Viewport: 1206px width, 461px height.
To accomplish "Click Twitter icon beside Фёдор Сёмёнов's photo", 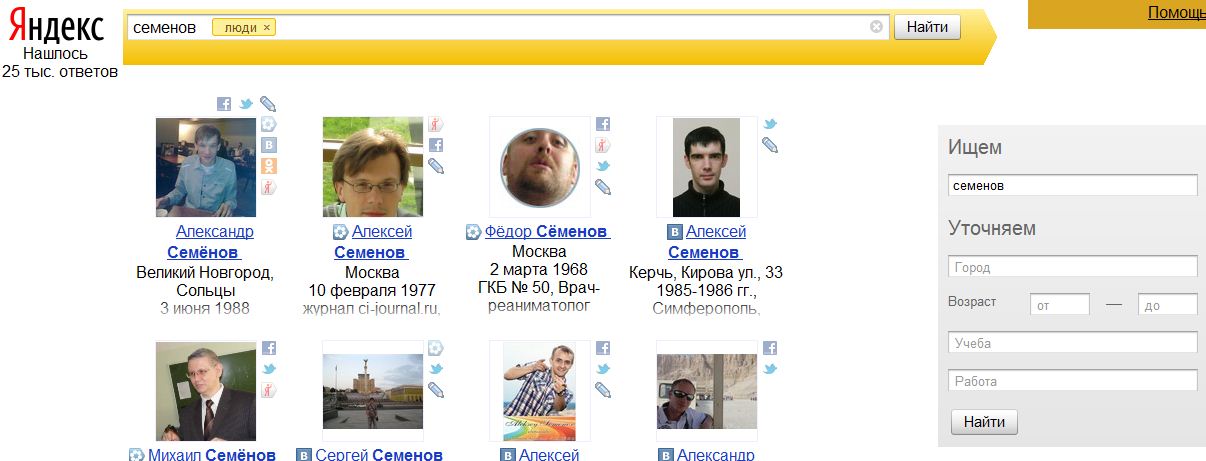I will point(603,166).
